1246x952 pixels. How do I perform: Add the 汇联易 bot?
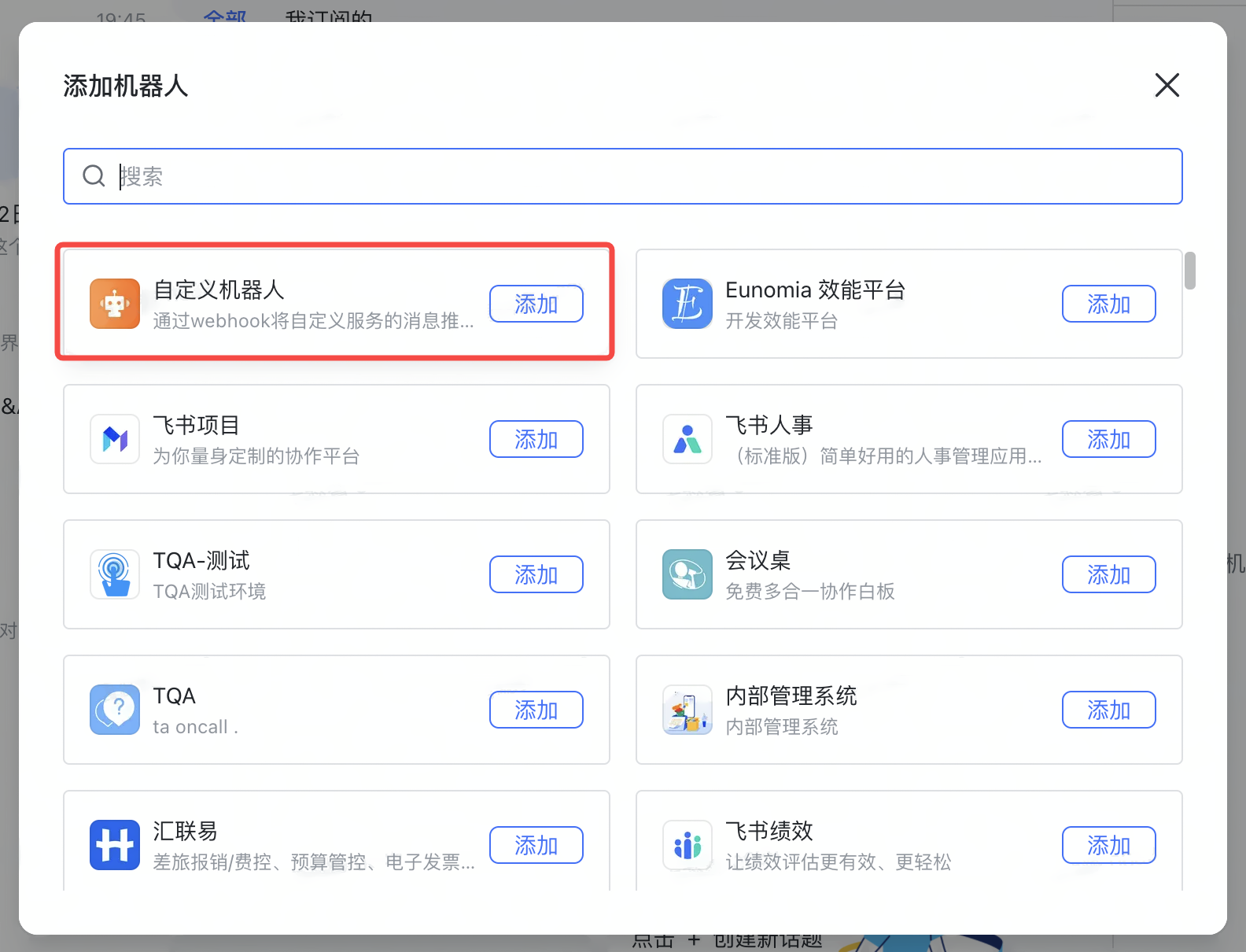click(536, 845)
